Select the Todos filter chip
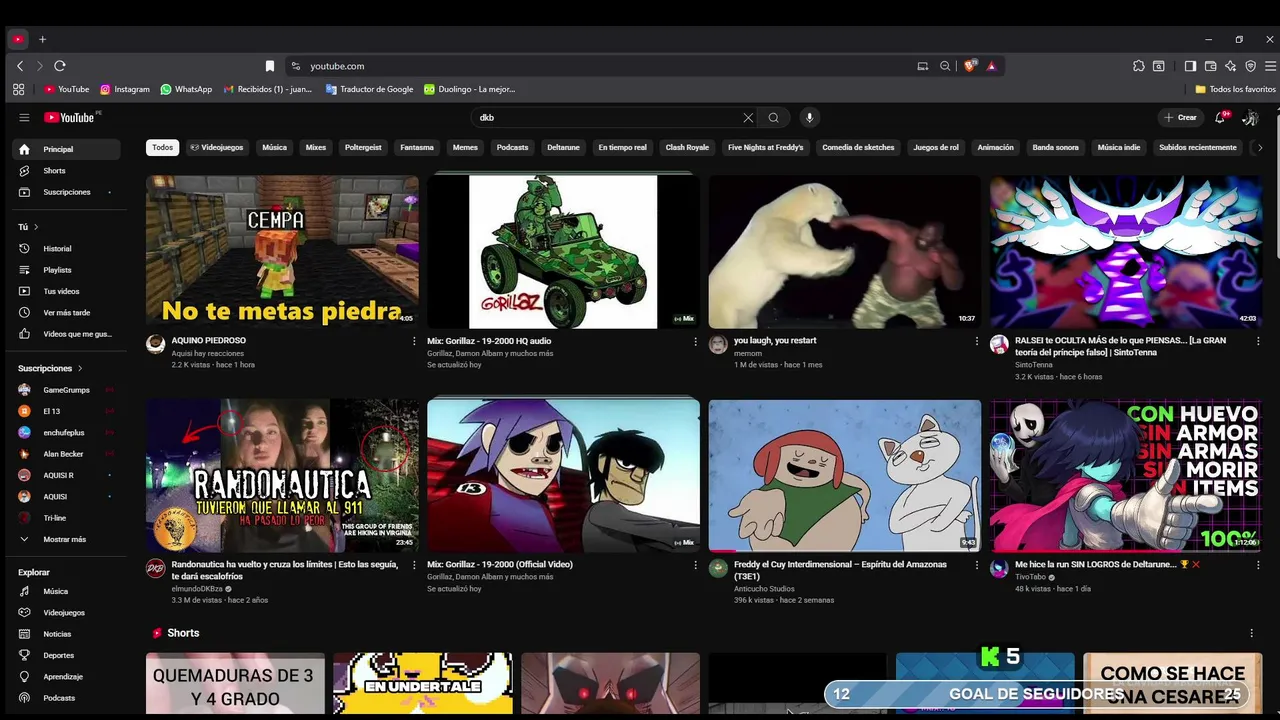The height and width of the screenshot is (720, 1280). (162, 147)
